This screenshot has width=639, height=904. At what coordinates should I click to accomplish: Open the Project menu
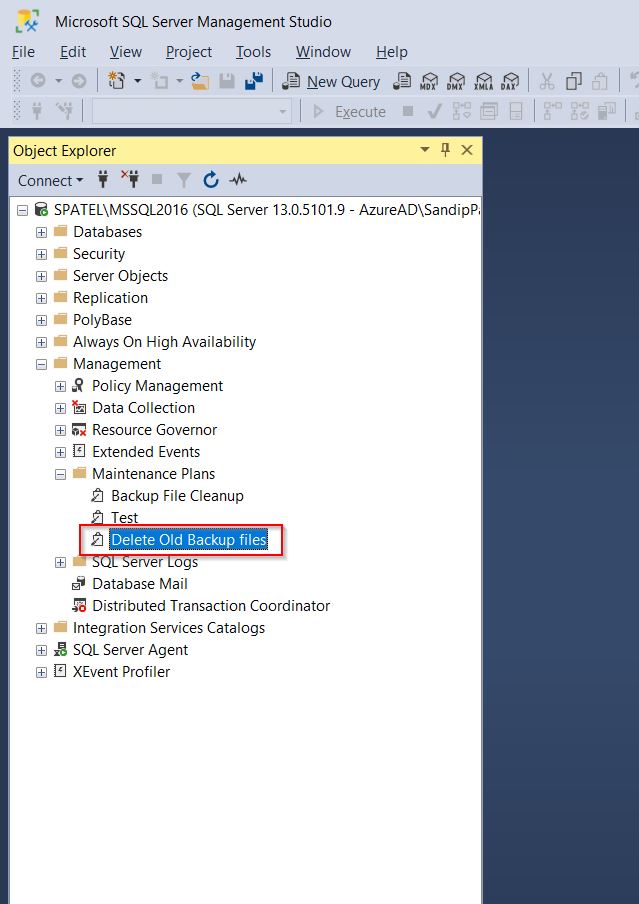pos(189,52)
